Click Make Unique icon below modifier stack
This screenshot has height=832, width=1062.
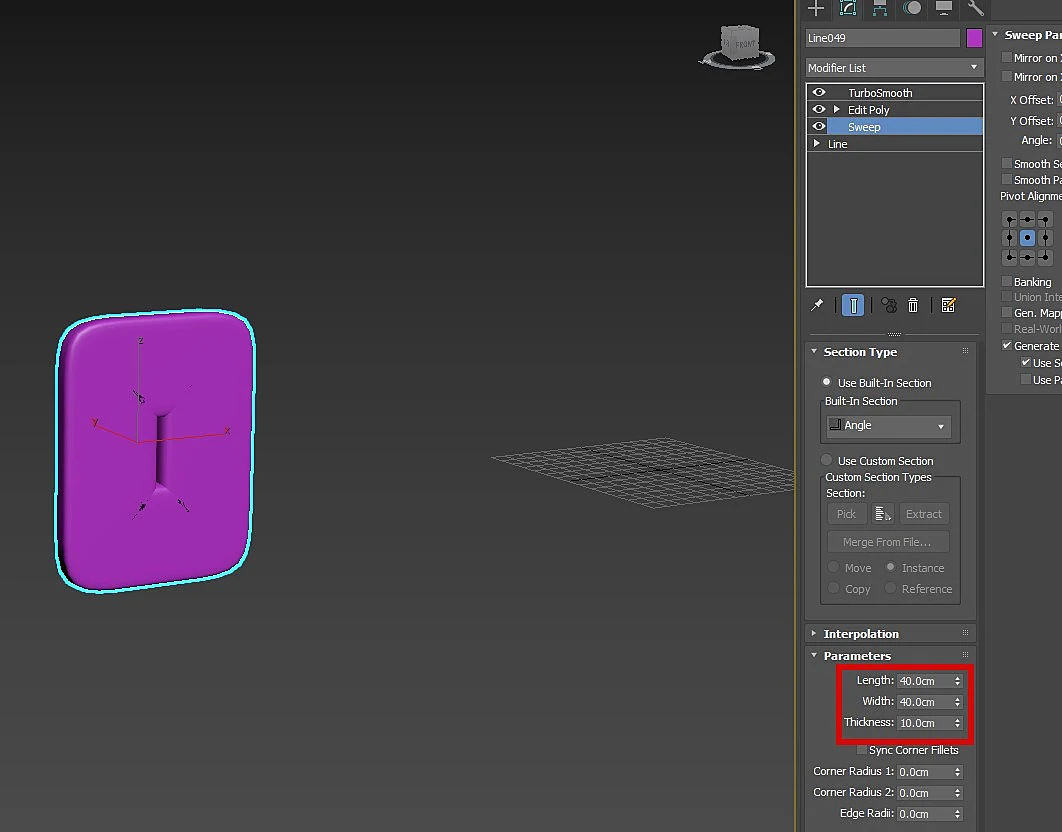click(x=889, y=306)
